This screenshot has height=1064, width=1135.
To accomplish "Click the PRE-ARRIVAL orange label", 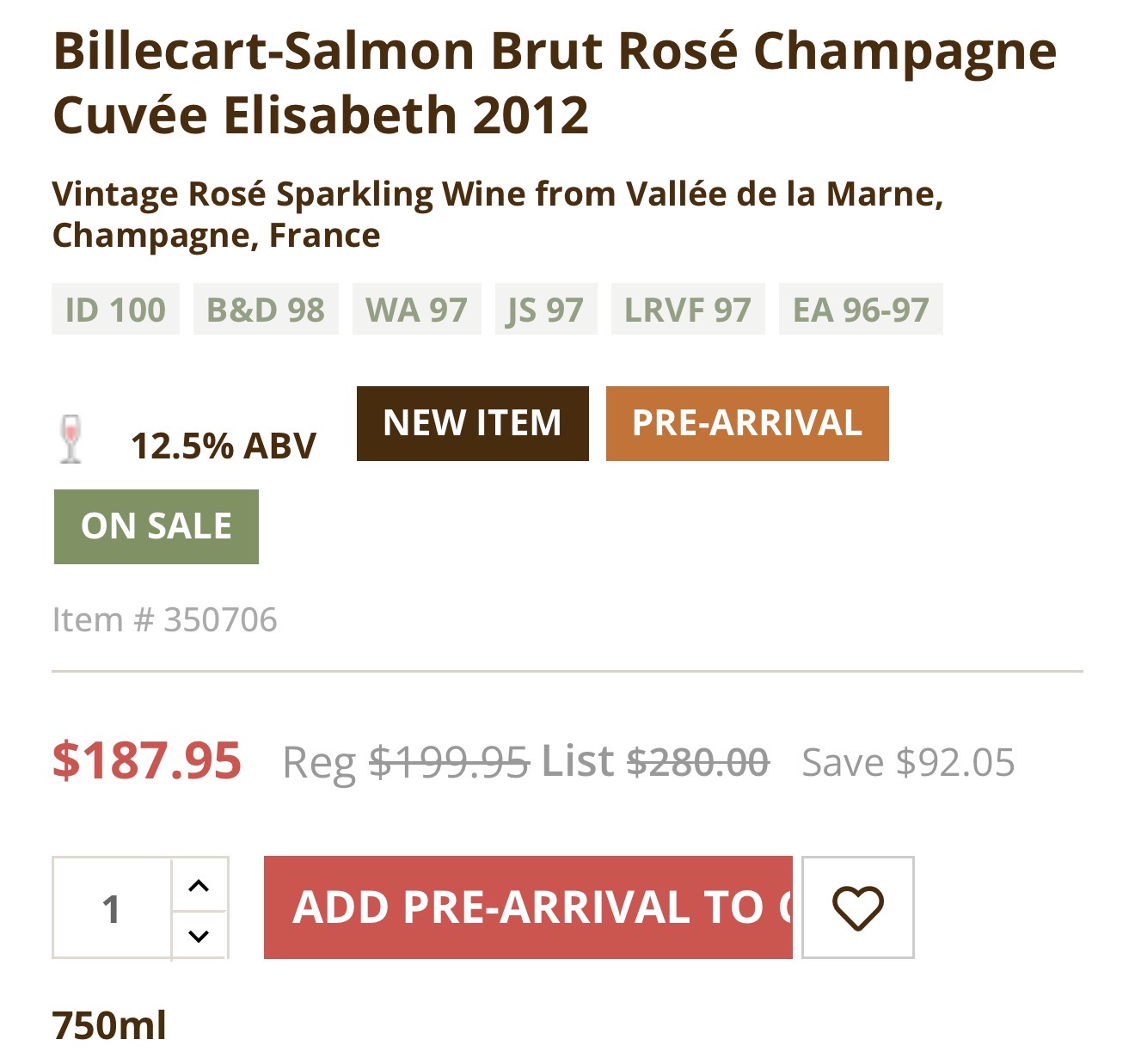I will pyautogui.click(x=746, y=423).
